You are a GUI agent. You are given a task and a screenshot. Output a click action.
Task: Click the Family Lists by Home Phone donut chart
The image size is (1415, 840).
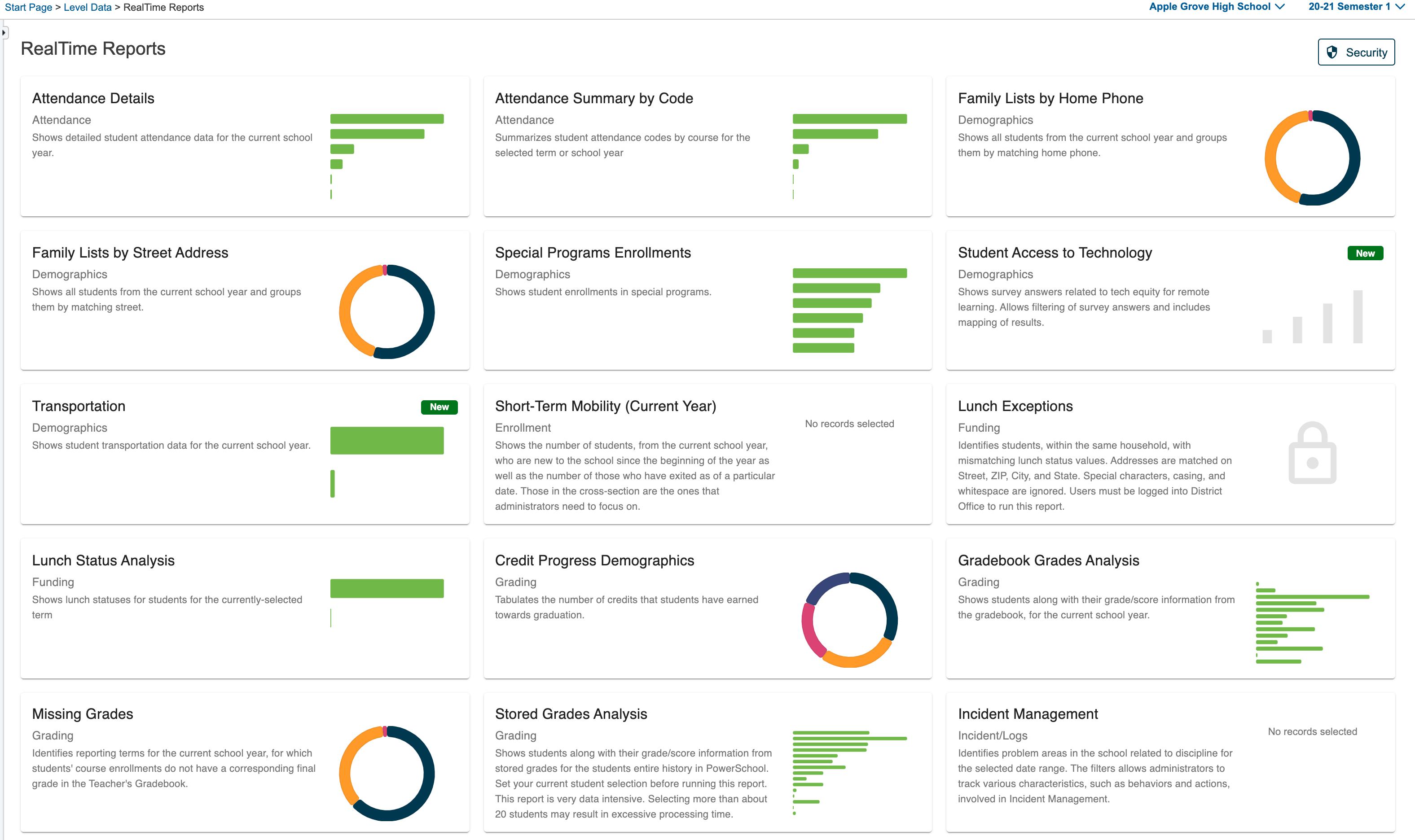pyautogui.click(x=1312, y=158)
